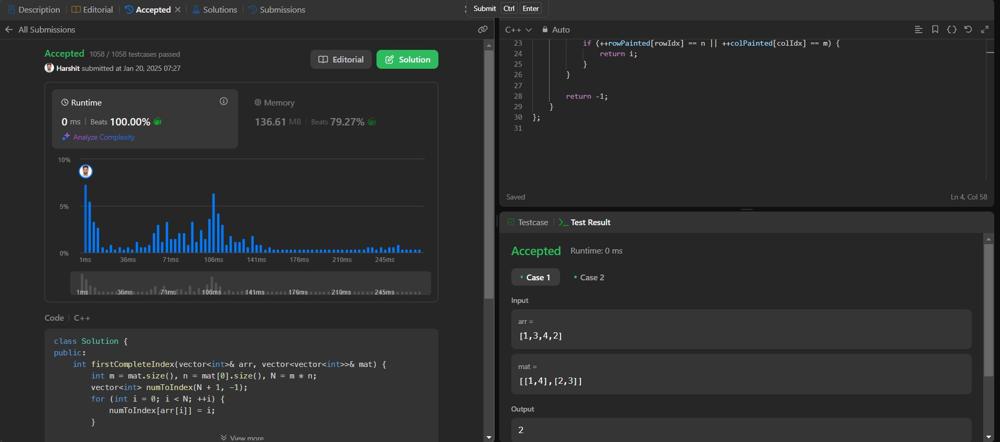Copy the submission link via chain icon
This screenshot has height=442, width=1000.
pyautogui.click(x=482, y=30)
